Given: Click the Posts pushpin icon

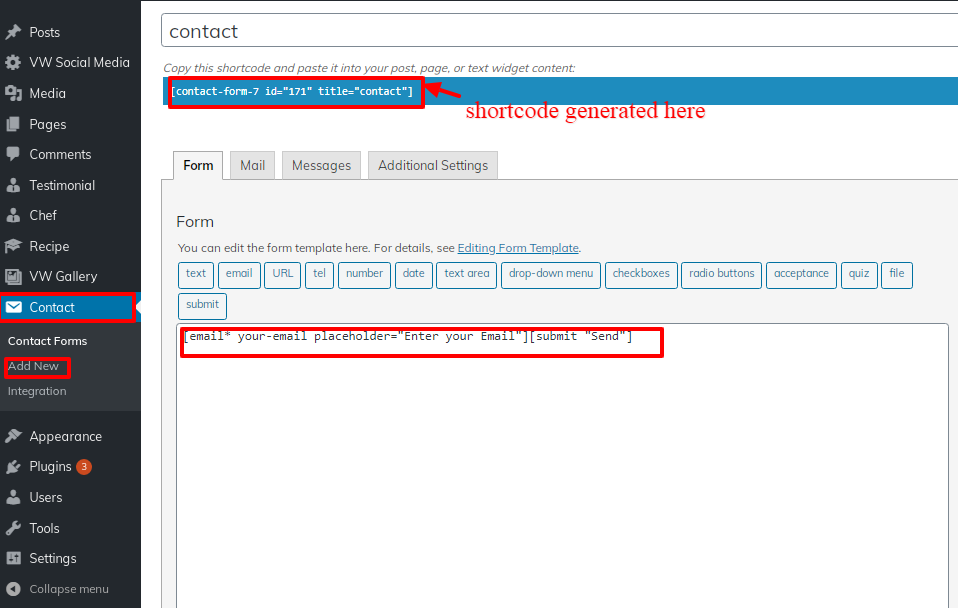Looking at the screenshot, I should [13, 32].
